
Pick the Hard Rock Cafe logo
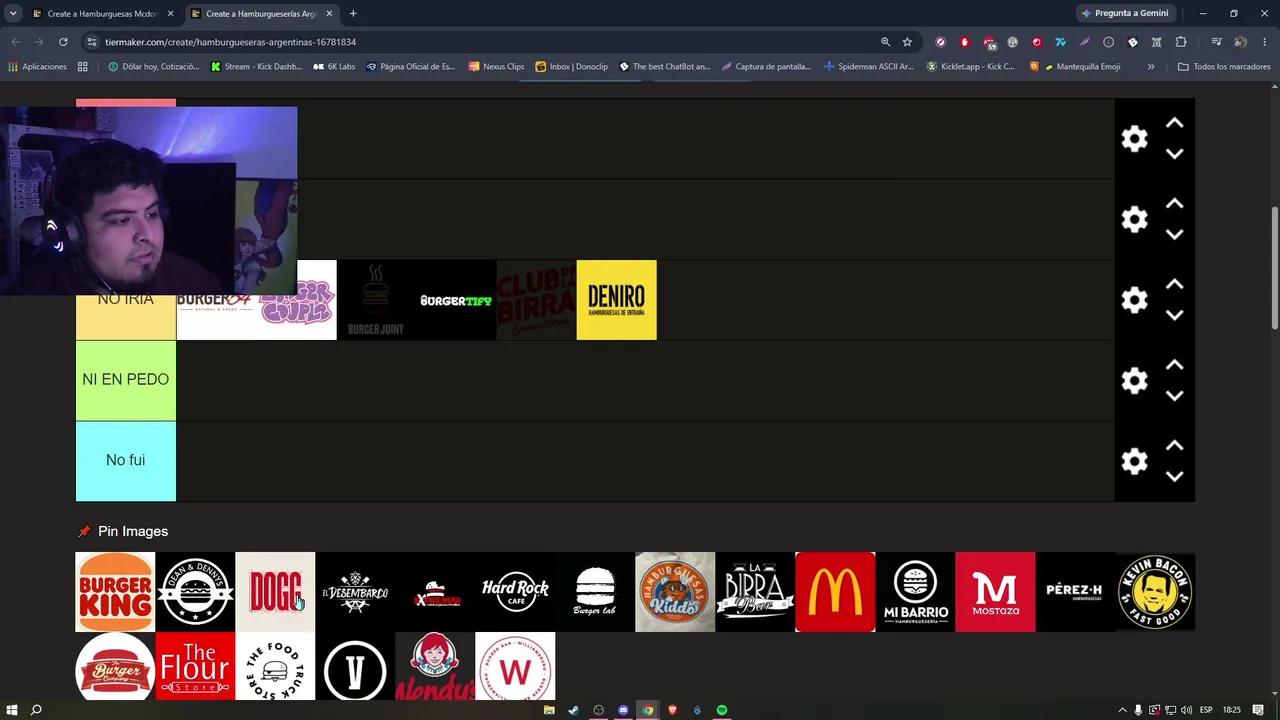tap(515, 592)
